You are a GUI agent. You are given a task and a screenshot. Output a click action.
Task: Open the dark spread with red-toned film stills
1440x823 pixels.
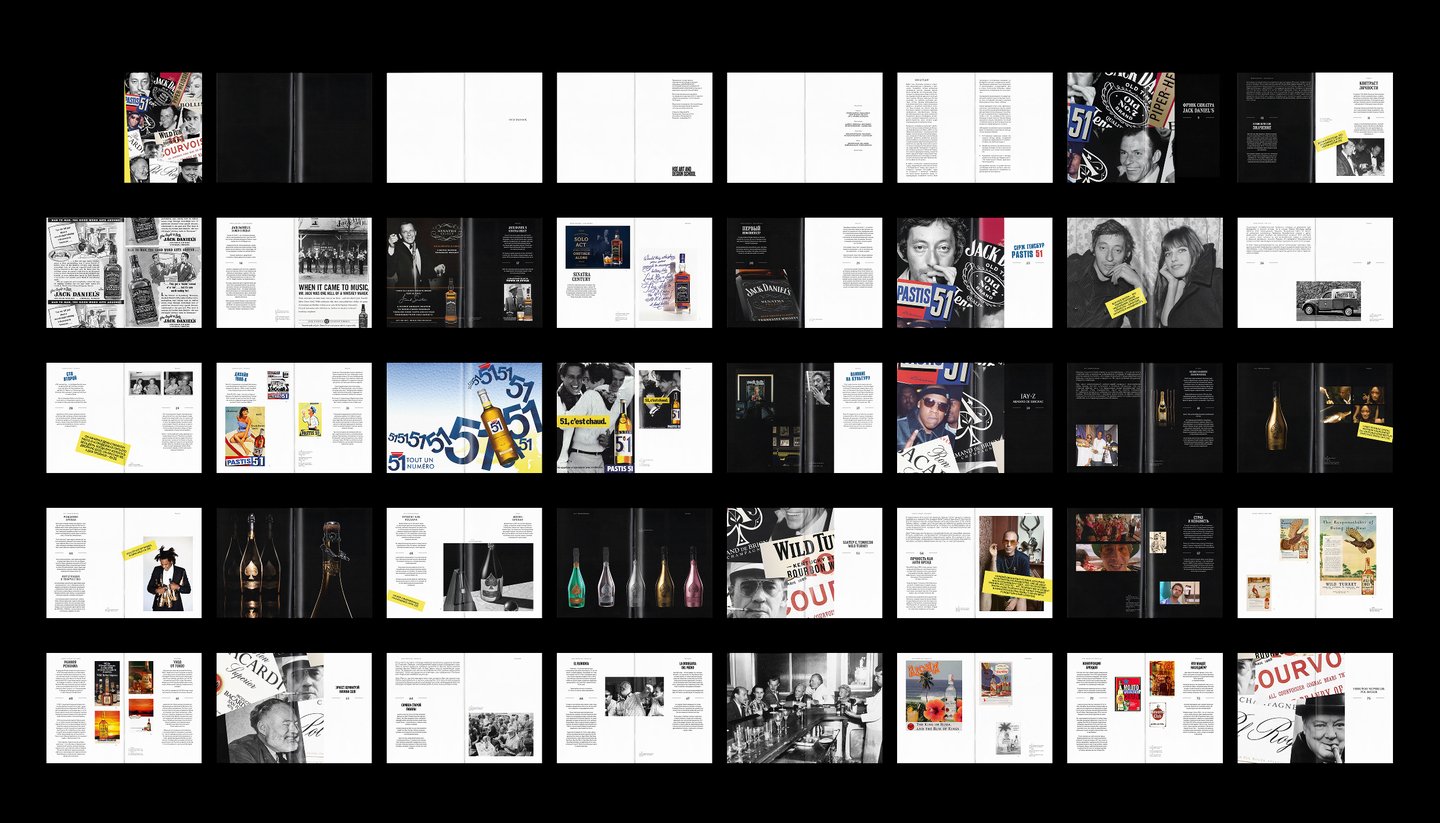point(1145,563)
